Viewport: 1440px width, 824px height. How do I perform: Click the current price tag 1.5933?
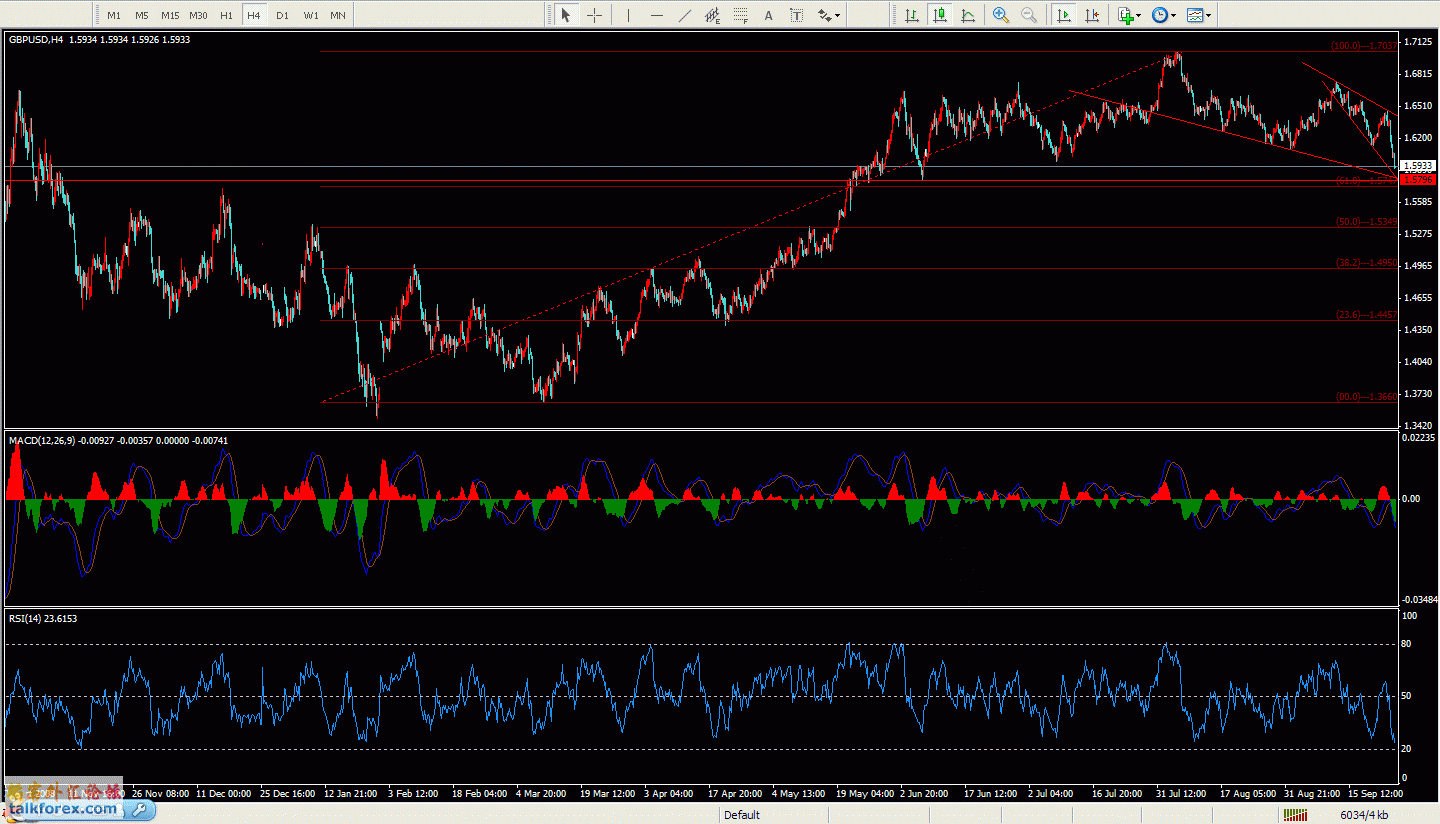pos(1417,166)
